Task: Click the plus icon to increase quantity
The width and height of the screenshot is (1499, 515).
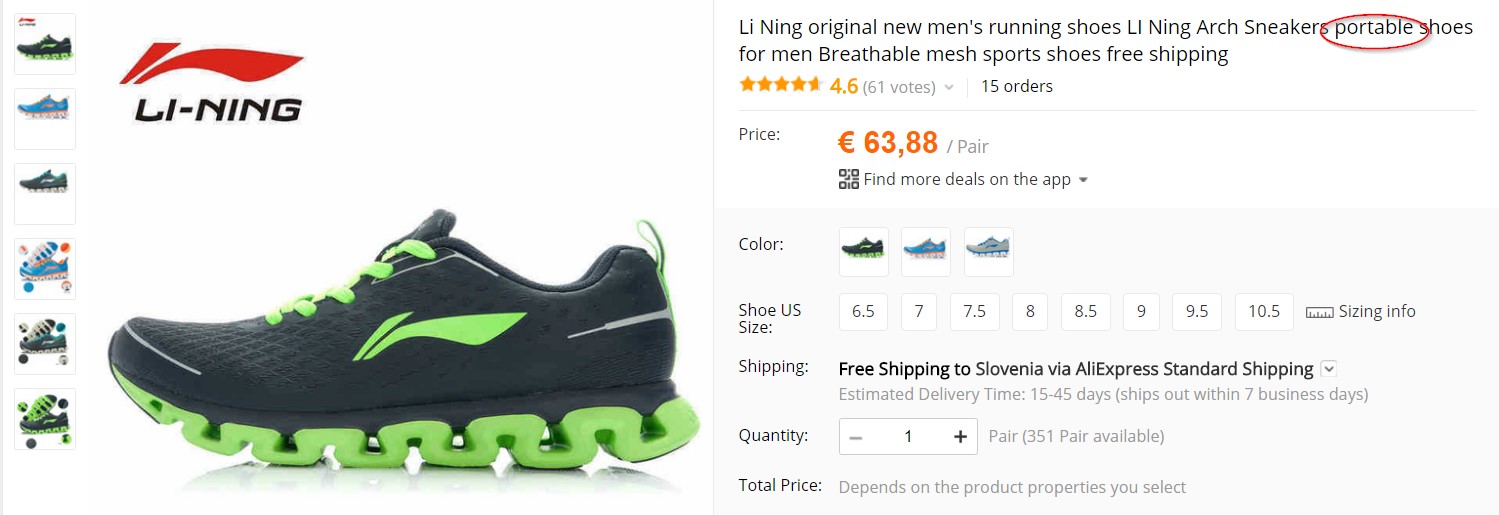Action: click(960, 436)
